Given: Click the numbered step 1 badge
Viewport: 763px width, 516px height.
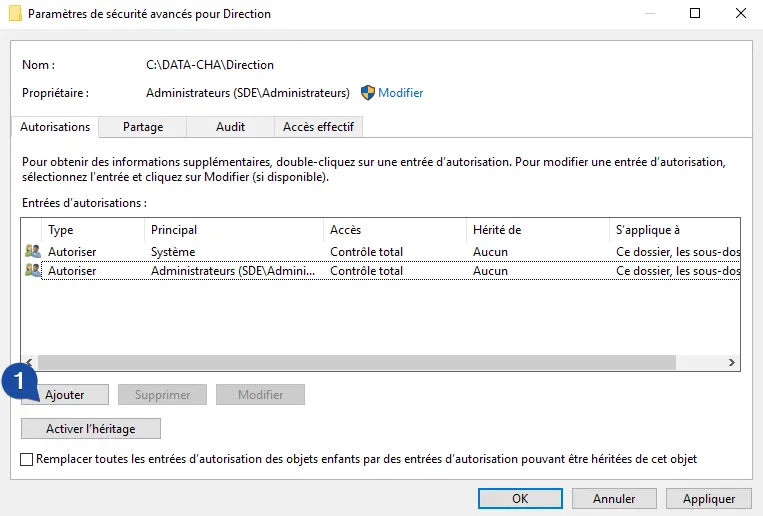Looking at the screenshot, I should click(20, 383).
